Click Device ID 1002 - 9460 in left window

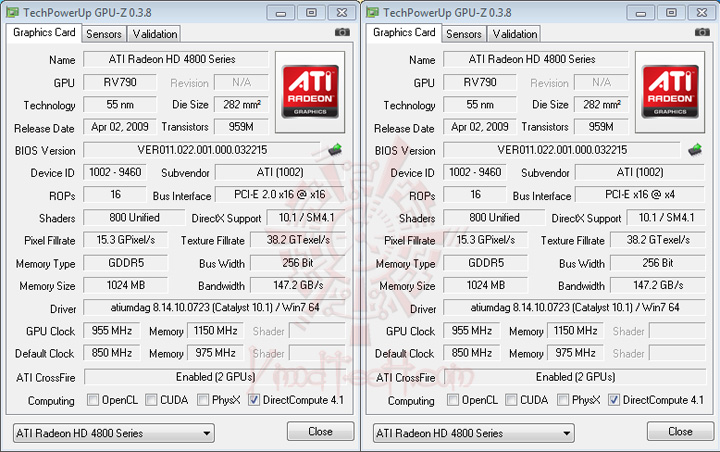pos(115,172)
